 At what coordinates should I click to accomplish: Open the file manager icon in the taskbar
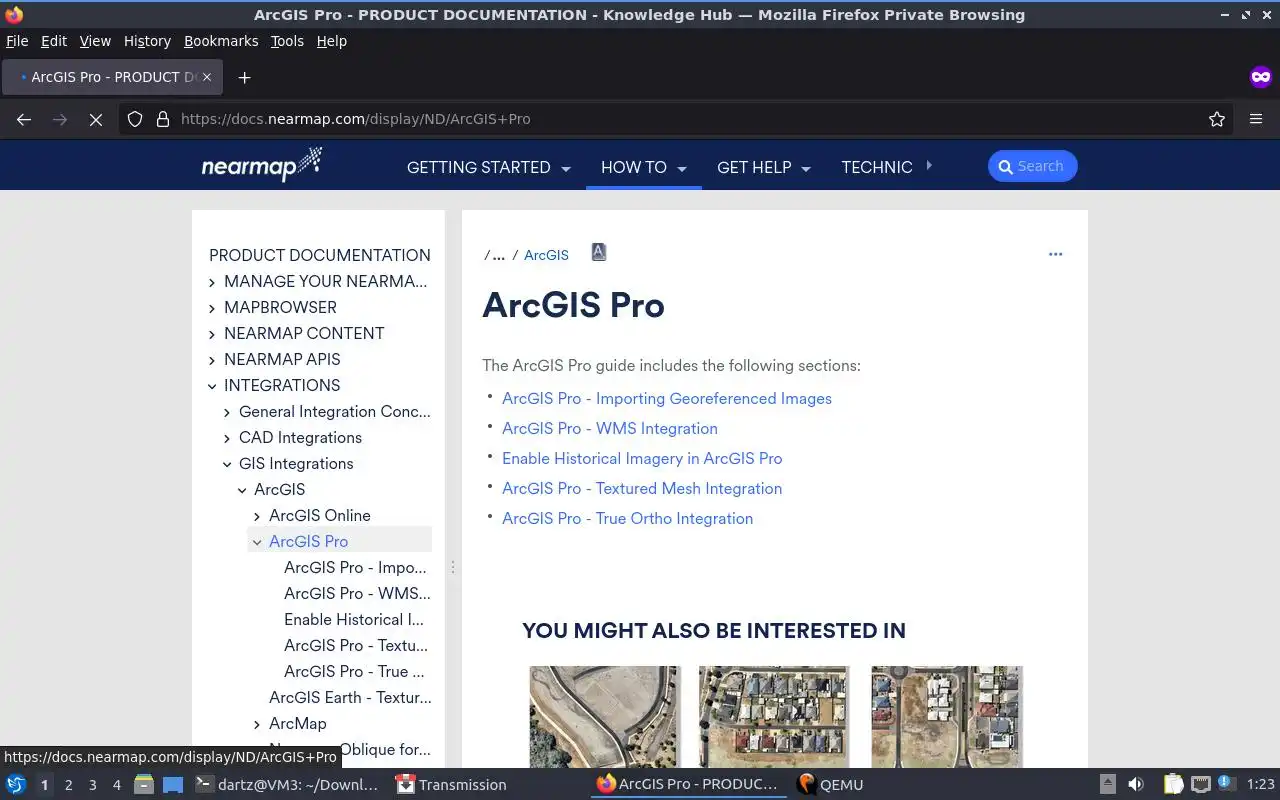144,785
